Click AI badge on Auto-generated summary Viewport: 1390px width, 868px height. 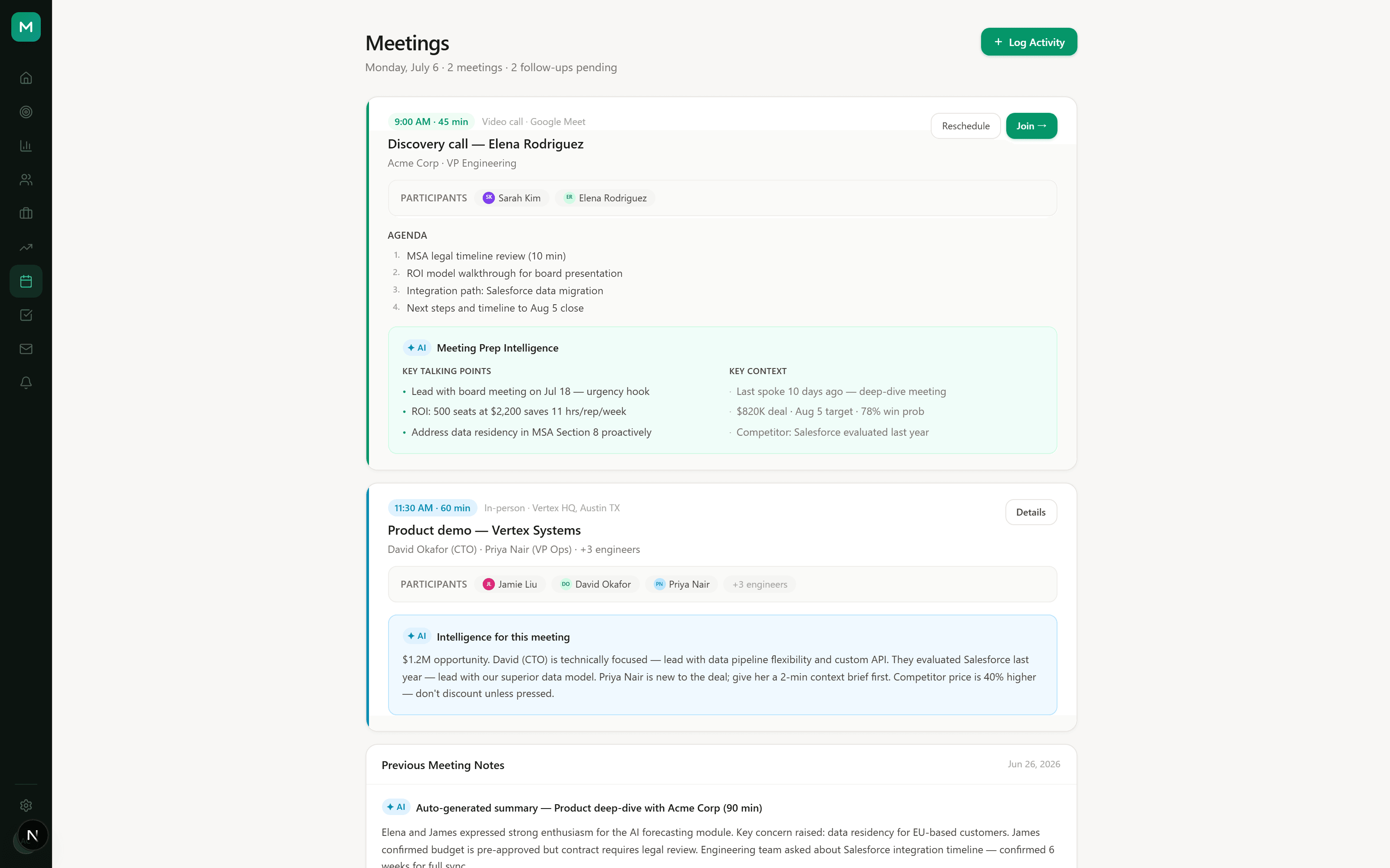click(396, 807)
